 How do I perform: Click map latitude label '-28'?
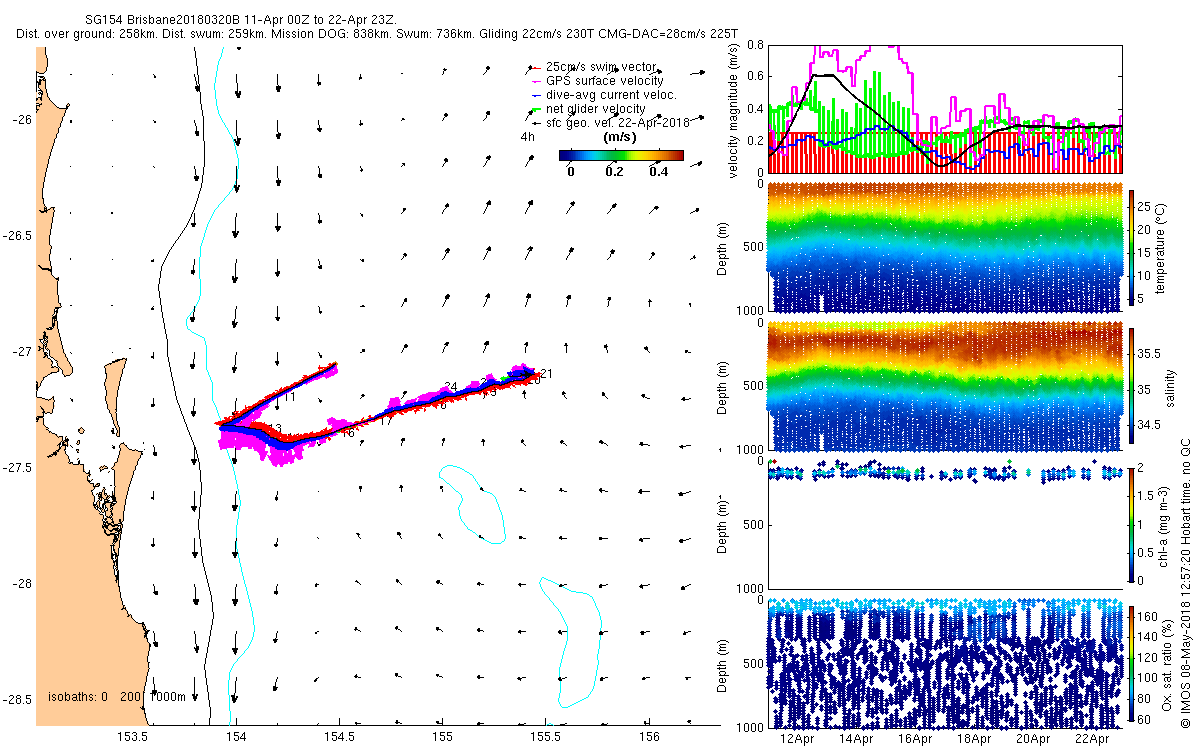point(23,584)
